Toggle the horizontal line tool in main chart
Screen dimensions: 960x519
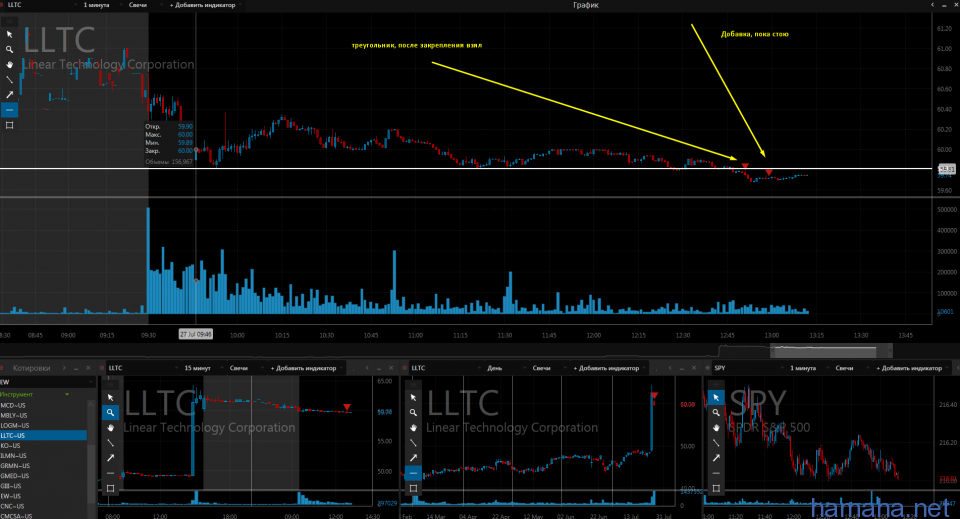(9, 110)
